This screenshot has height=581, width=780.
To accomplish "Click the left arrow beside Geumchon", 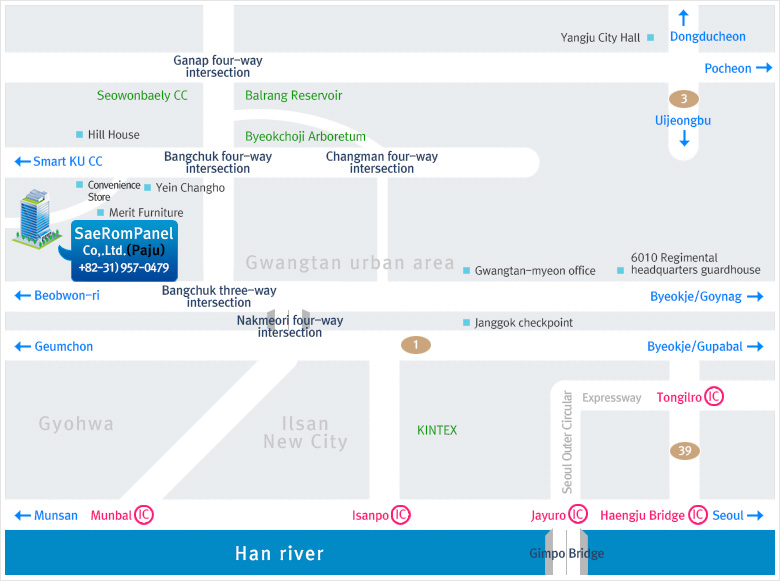I will pyautogui.click(x=23, y=347).
